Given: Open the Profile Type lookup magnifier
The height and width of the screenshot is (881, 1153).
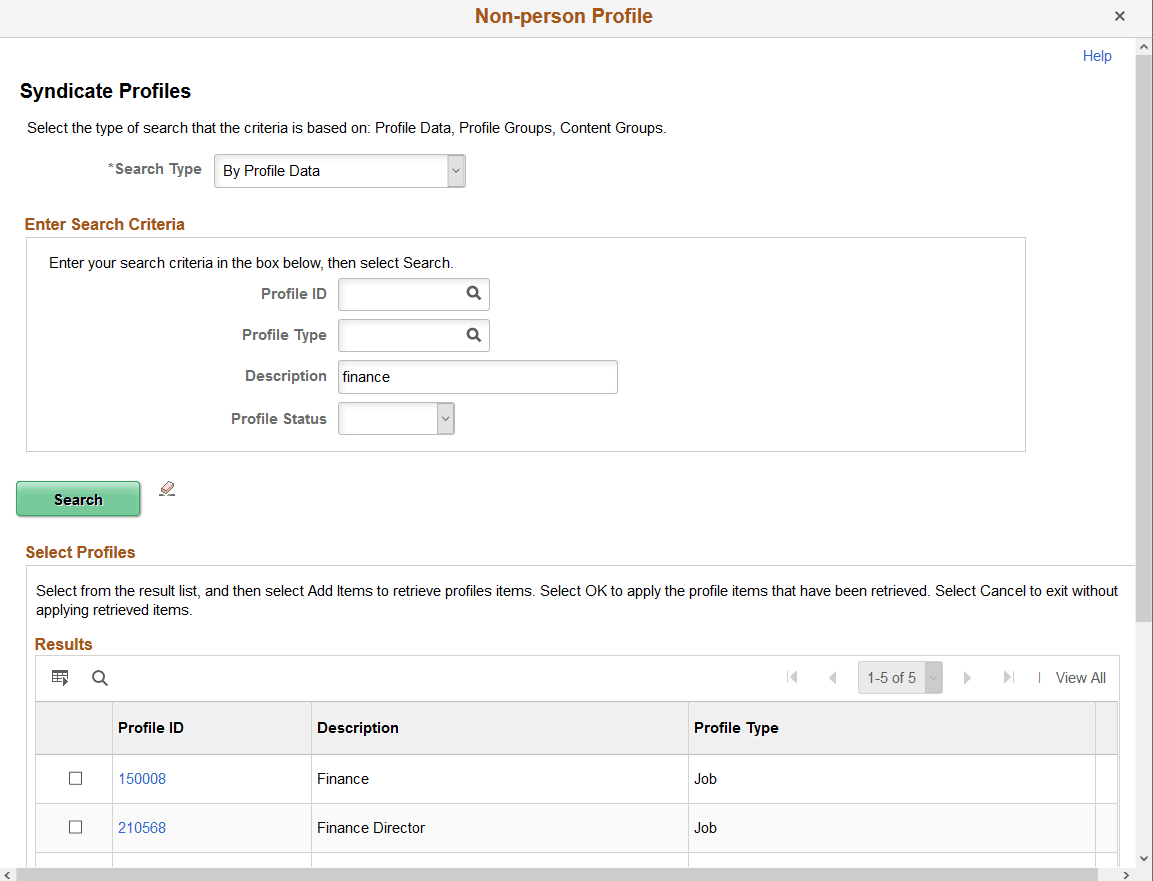Looking at the screenshot, I should pos(474,335).
